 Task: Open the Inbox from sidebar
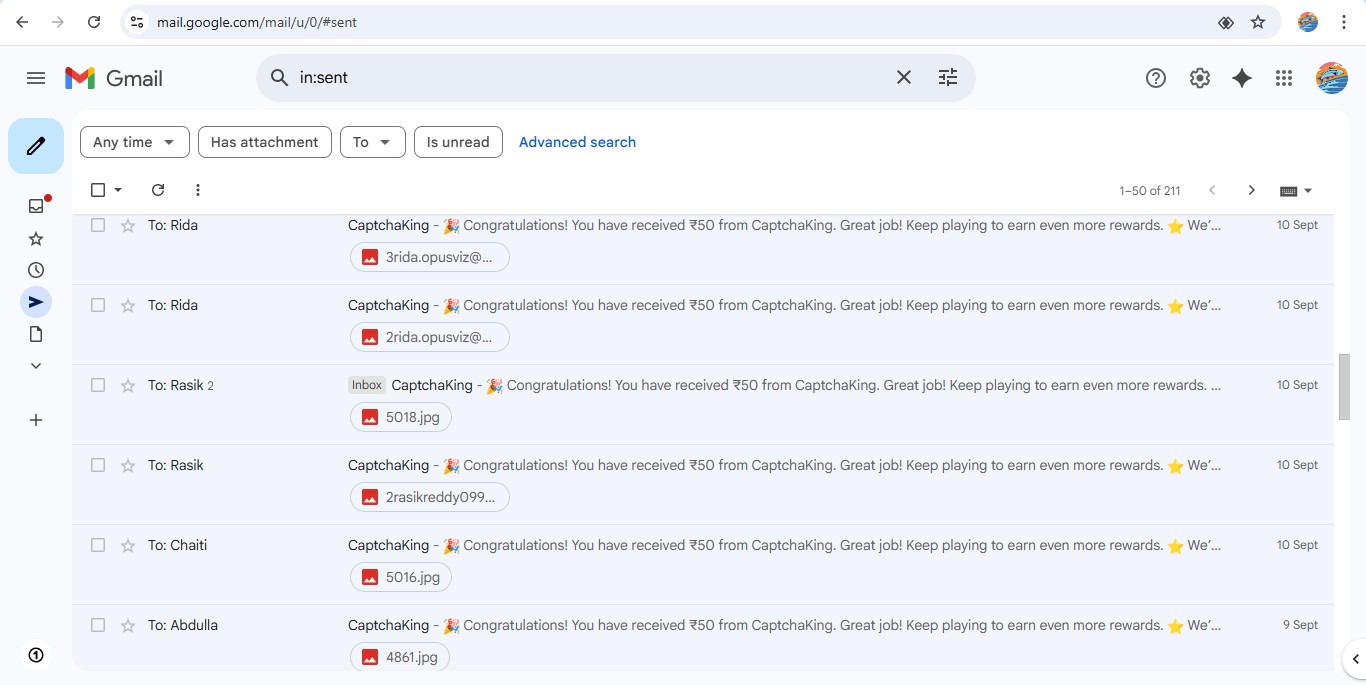[36, 206]
